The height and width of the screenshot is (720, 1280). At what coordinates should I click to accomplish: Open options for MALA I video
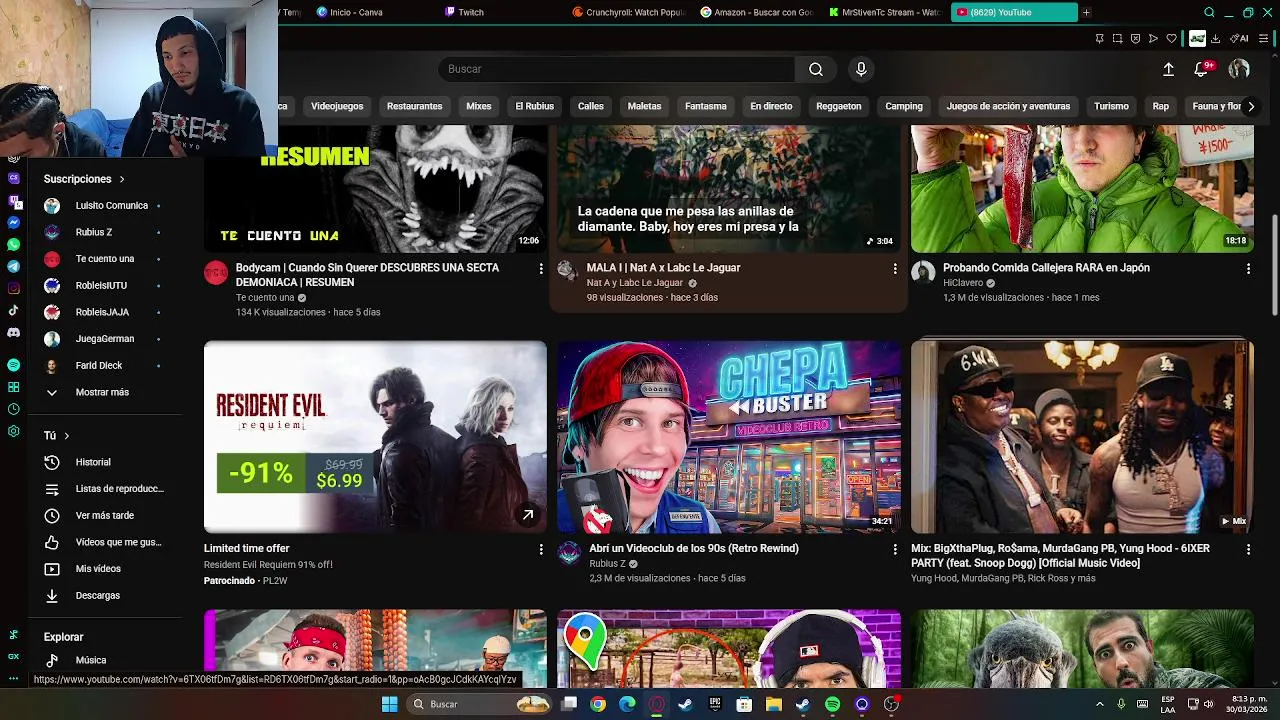[x=895, y=268]
